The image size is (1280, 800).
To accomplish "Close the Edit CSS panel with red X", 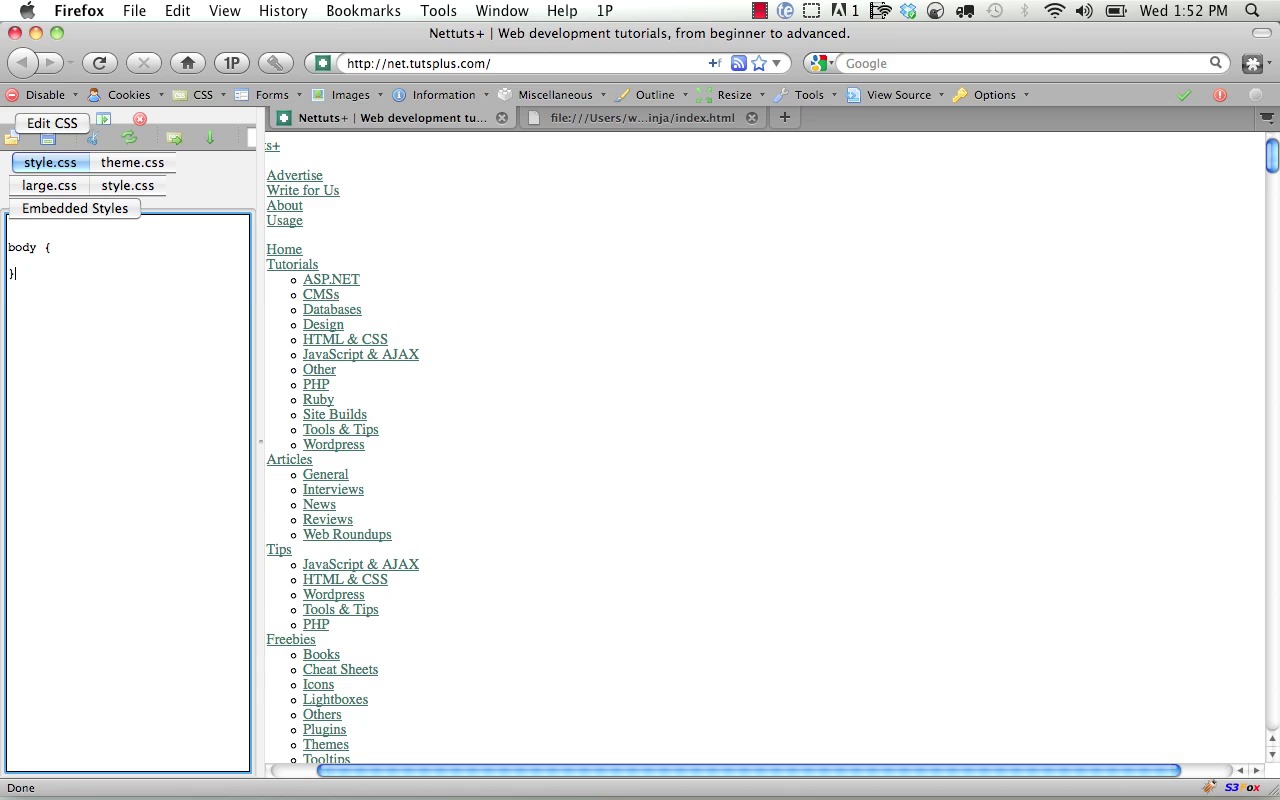I will [140, 119].
